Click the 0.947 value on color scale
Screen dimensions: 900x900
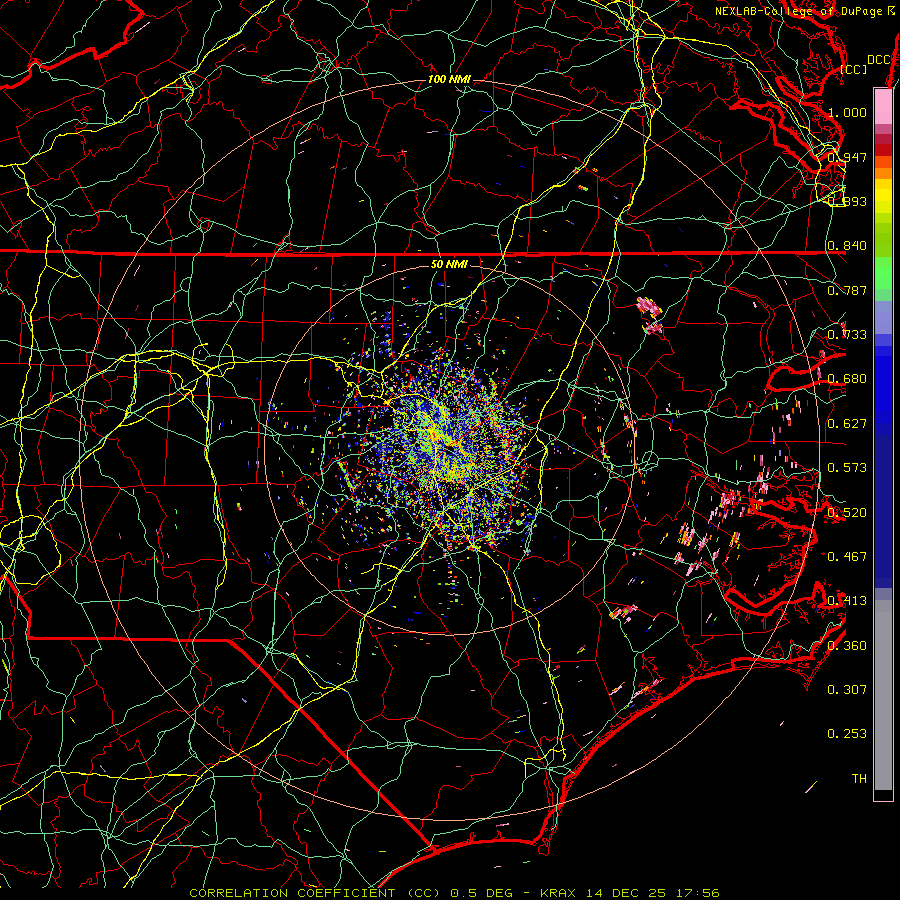coord(847,157)
